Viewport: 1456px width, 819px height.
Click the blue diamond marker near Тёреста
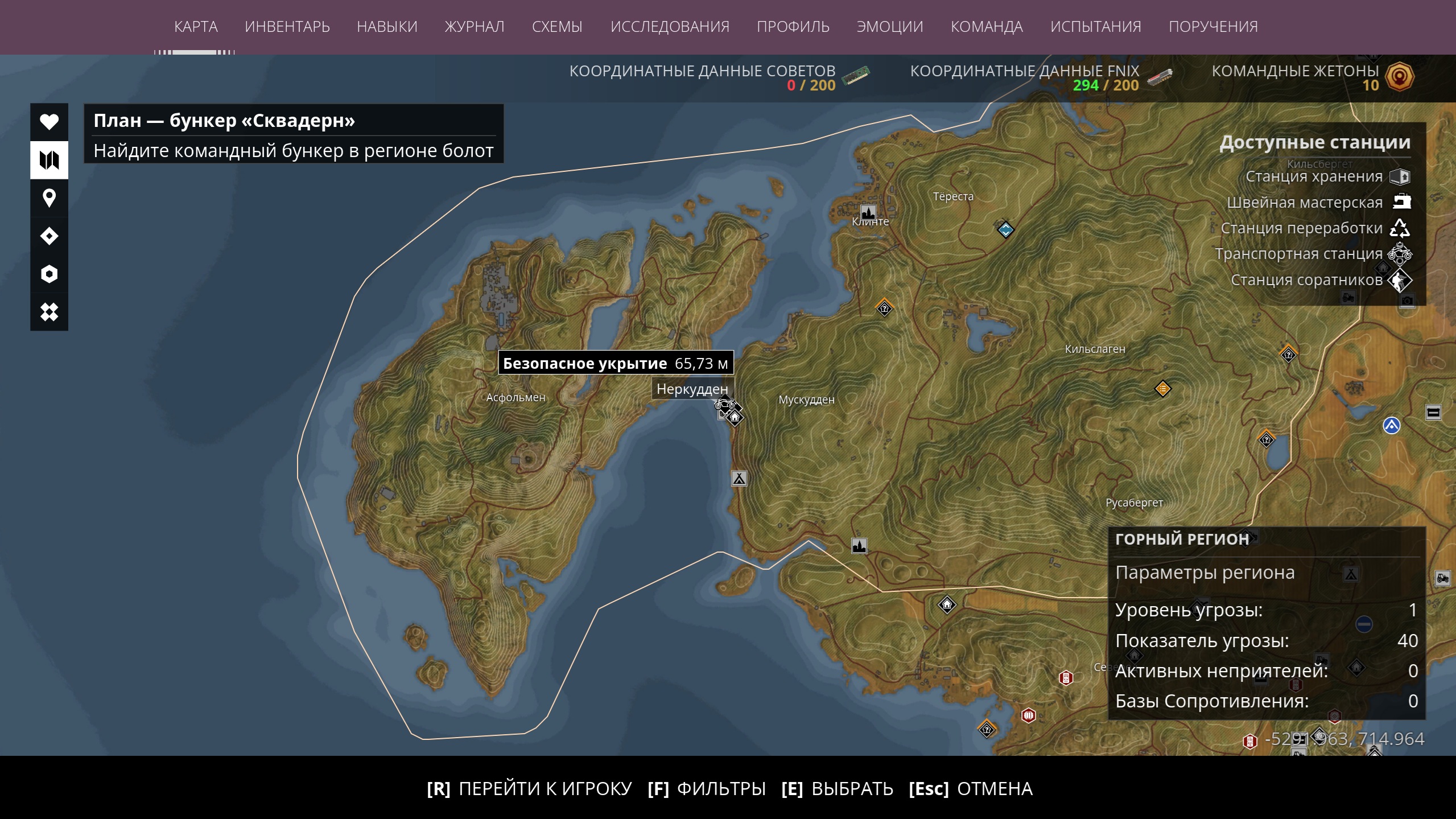point(1005,230)
